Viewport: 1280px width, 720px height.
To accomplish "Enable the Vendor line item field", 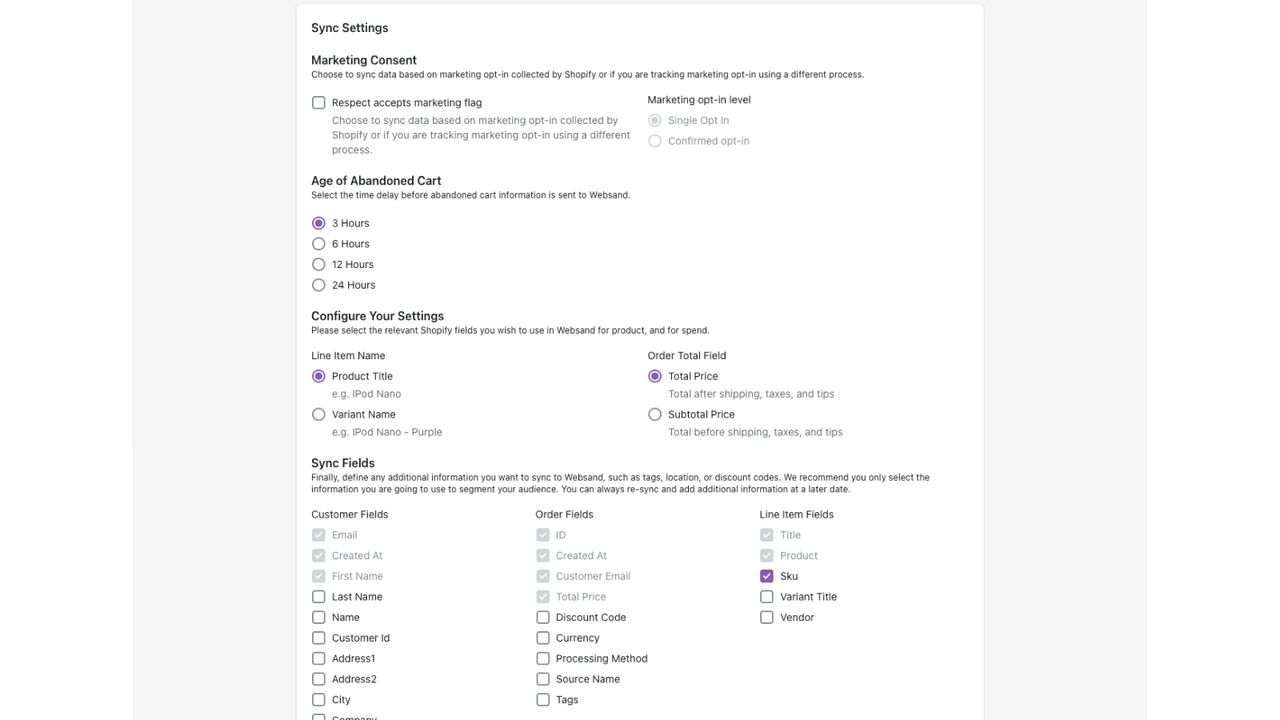I will [x=766, y=617].
